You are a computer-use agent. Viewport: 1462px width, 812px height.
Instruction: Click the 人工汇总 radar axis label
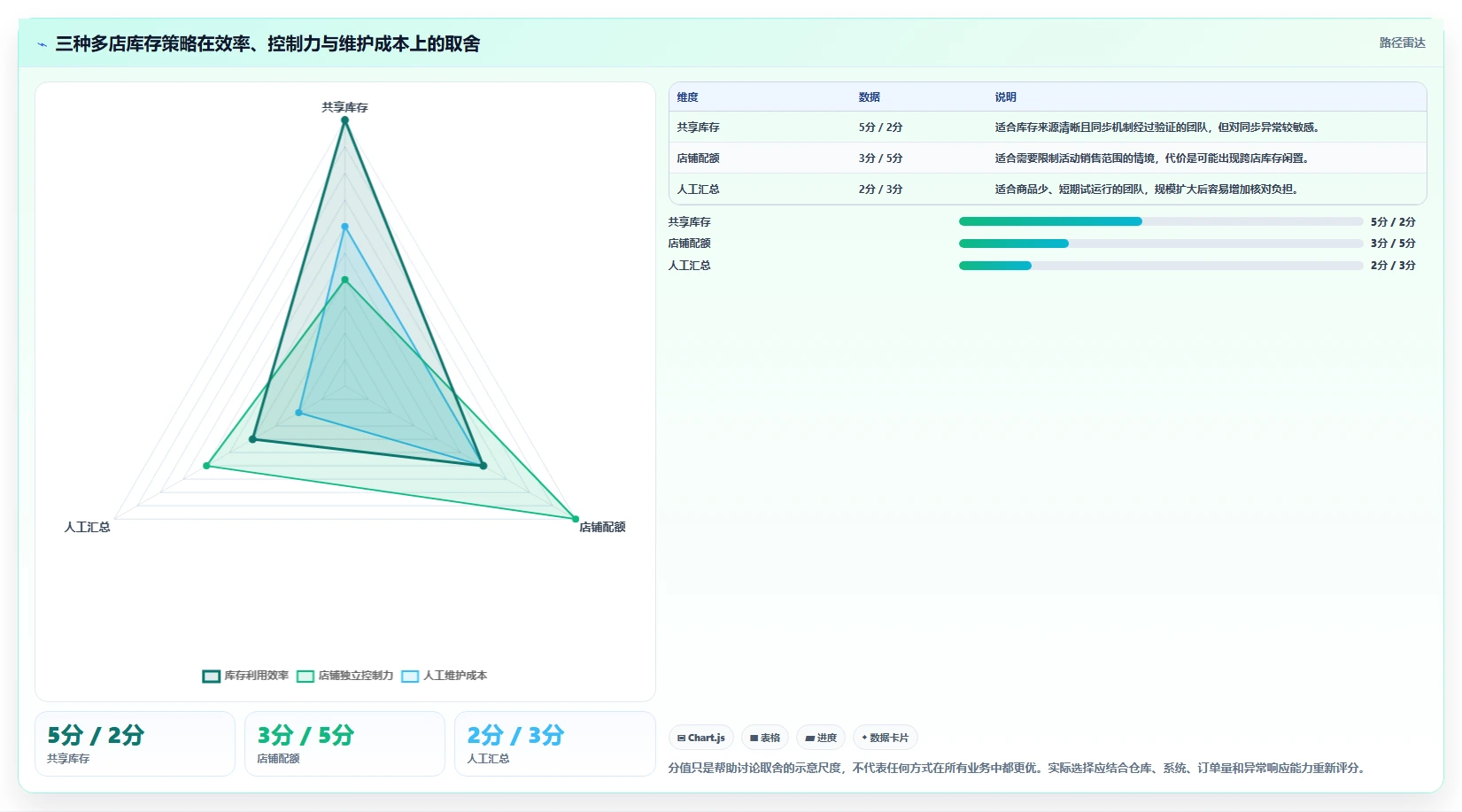coord(88,527)
